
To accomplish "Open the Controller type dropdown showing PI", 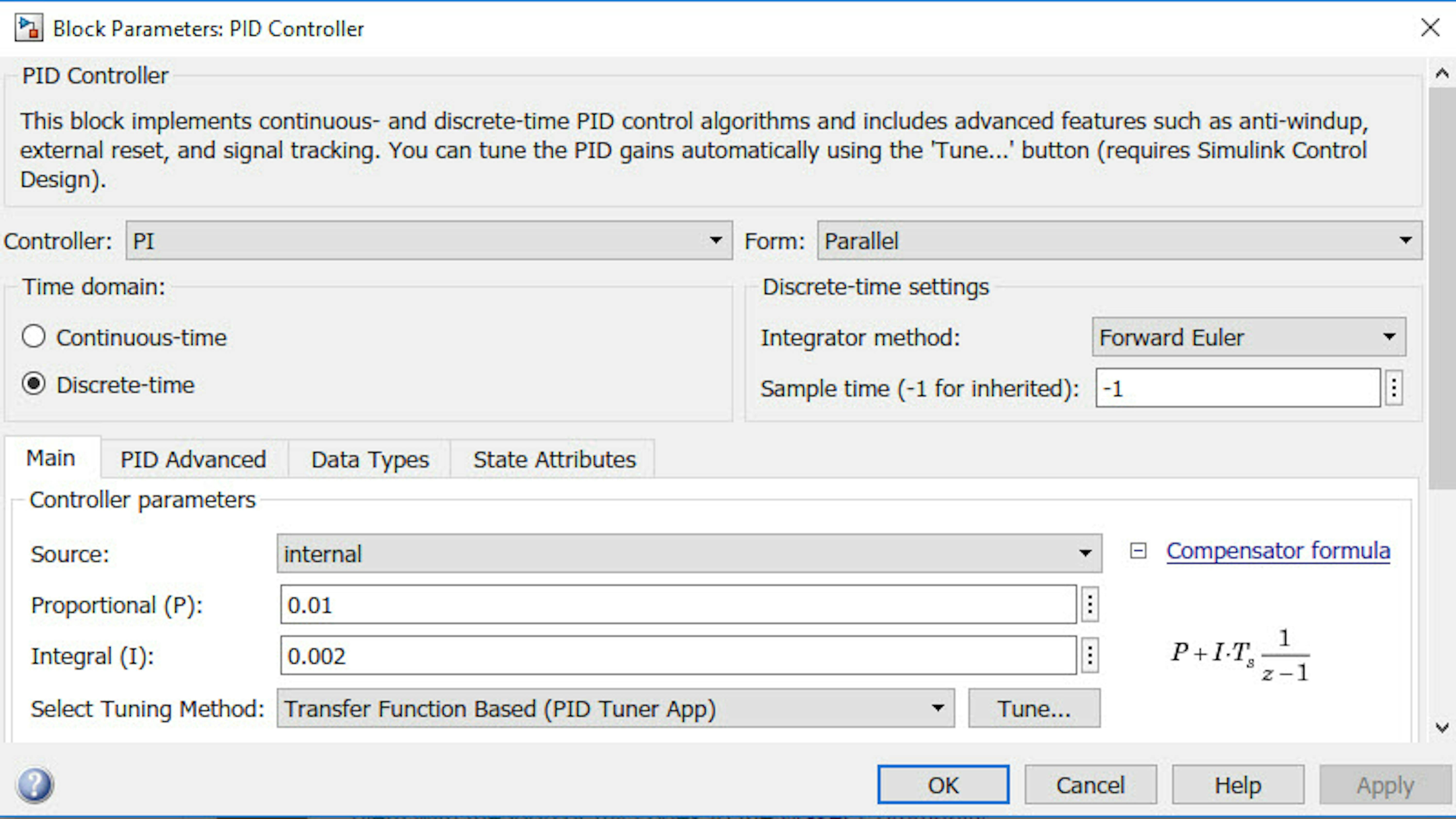I will tap(429, 241).
